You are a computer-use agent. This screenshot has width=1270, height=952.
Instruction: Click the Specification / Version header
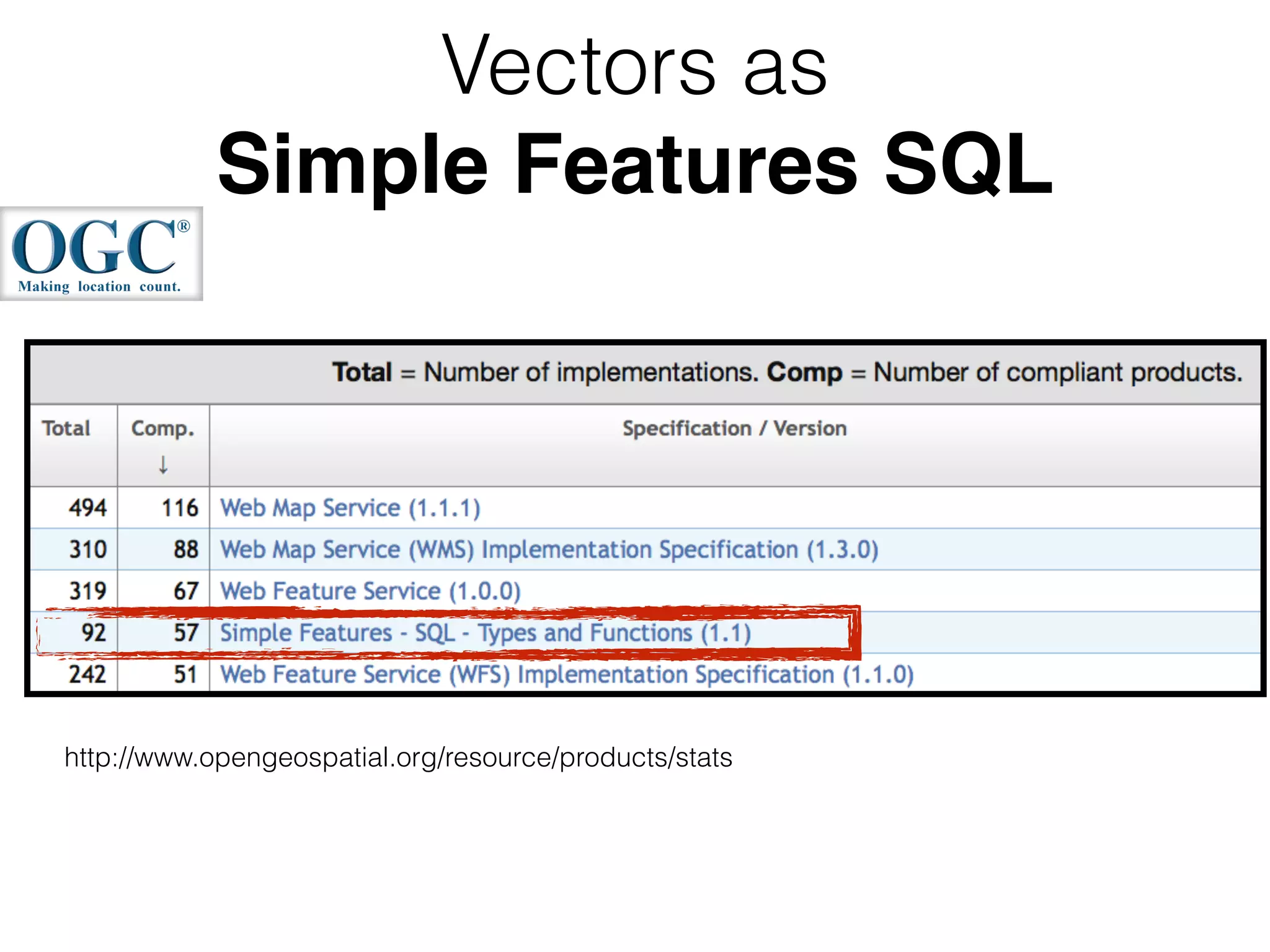coord(734,428)
